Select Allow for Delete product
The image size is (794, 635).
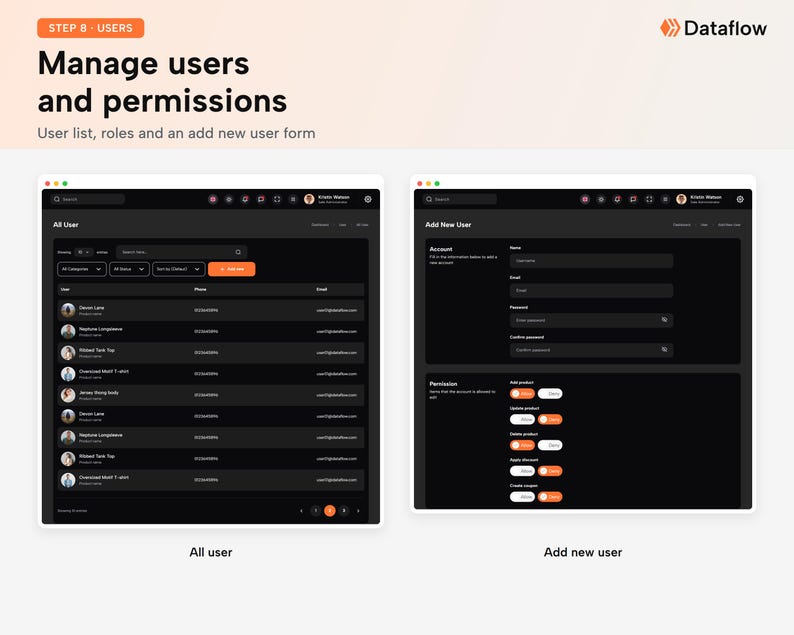pyautogui.click(x=522, y=445)
